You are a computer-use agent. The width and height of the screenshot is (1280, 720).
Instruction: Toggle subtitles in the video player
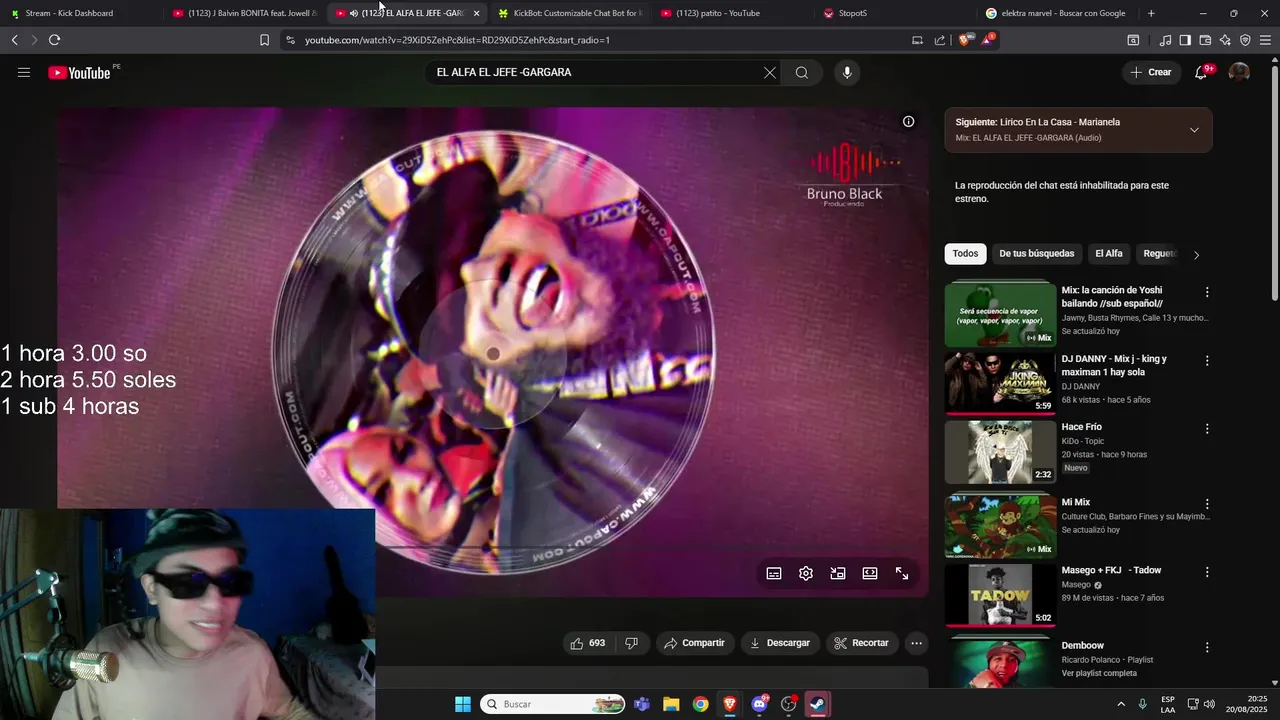click(774, 573)
